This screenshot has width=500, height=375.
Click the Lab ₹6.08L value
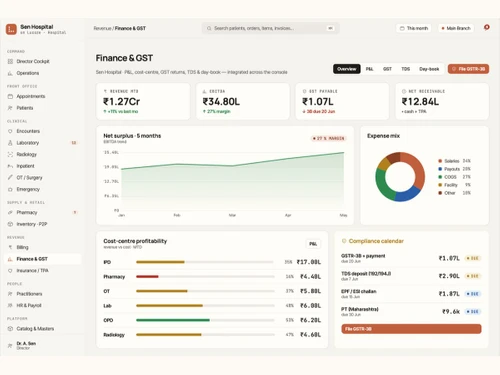(x=310, y=306)
